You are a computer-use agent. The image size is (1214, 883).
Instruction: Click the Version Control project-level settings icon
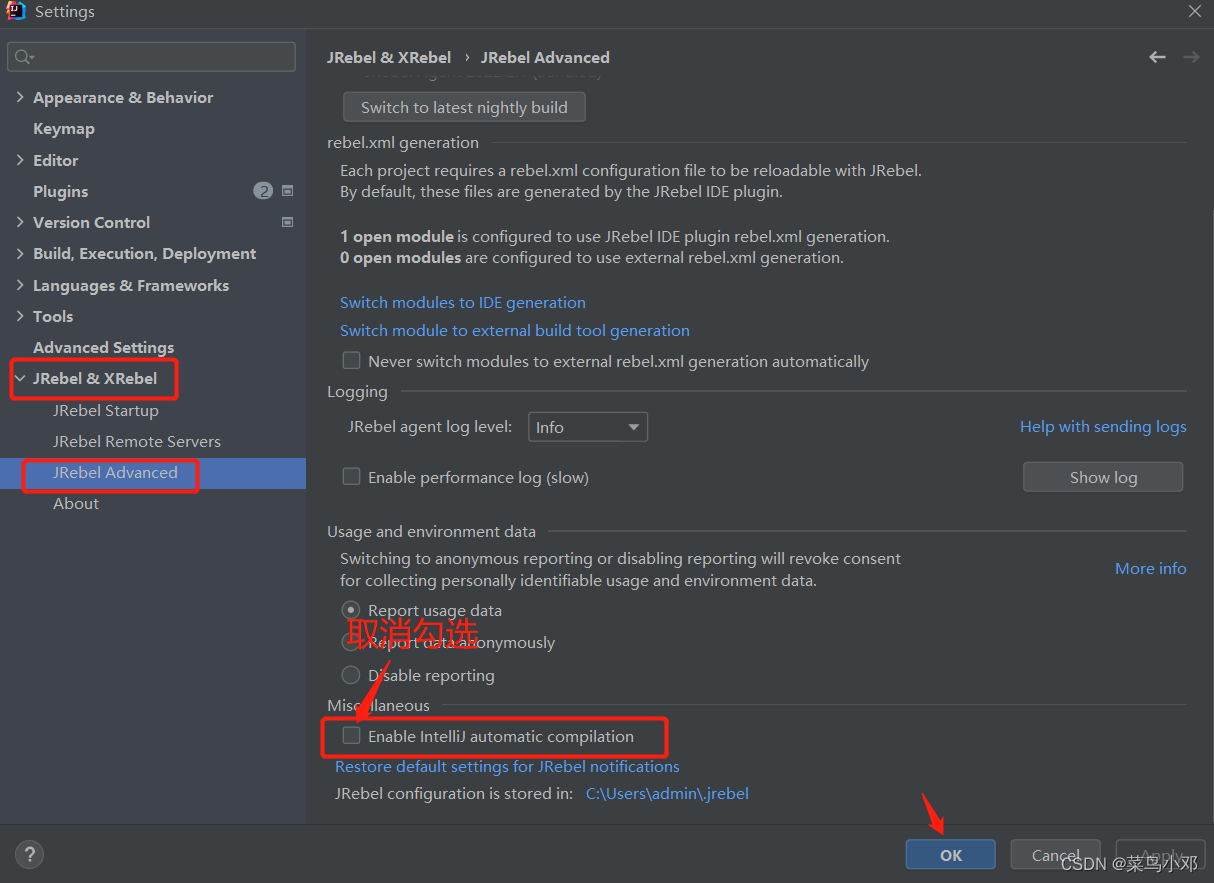pos(288,222)
